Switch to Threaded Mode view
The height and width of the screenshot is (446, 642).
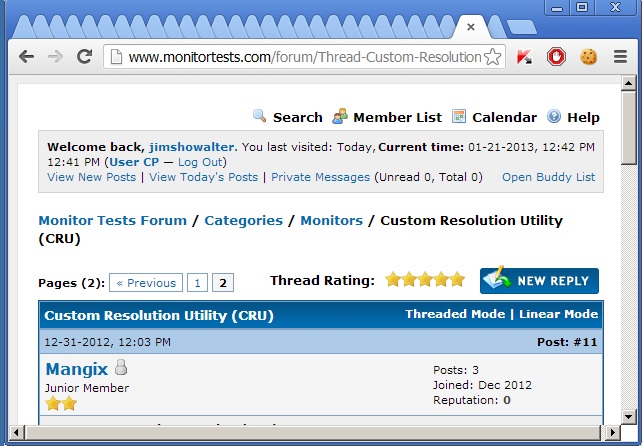coord(456,314)
